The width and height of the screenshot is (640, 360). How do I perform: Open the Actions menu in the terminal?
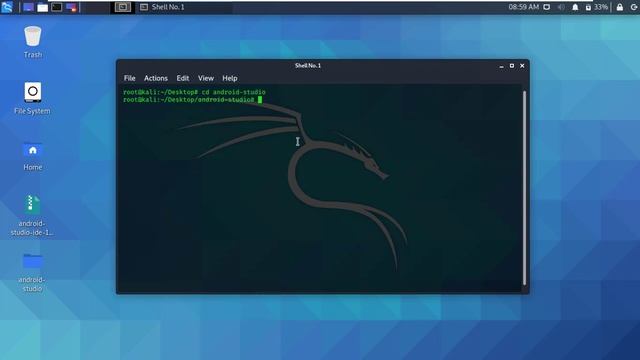click(x=156, y=78)
